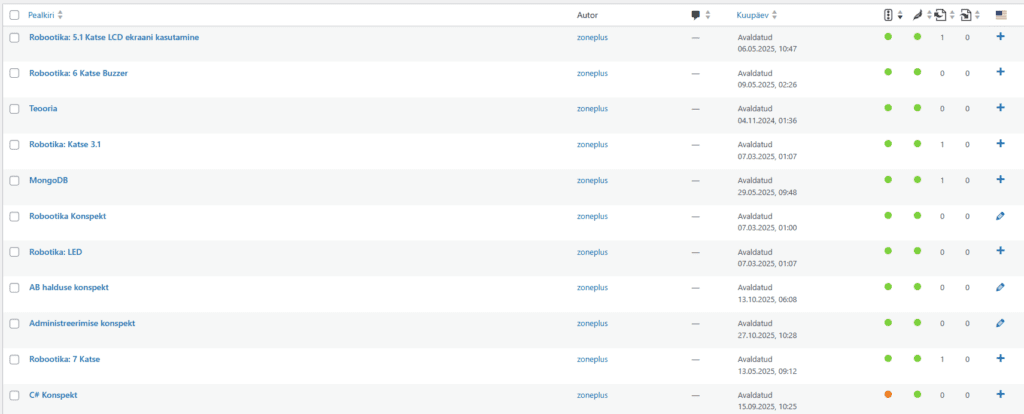Open the Robootika: 6 Katse Buzzer post

coord(78,73)
